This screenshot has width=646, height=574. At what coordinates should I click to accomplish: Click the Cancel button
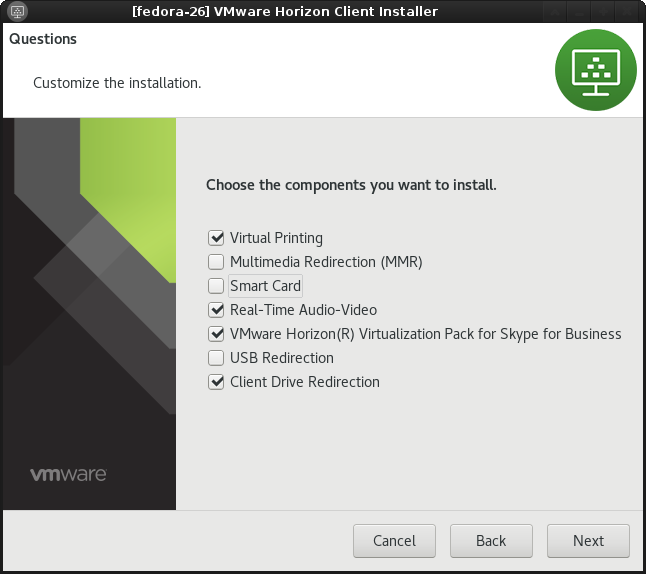pyautogui.click(x=394, y=541)
